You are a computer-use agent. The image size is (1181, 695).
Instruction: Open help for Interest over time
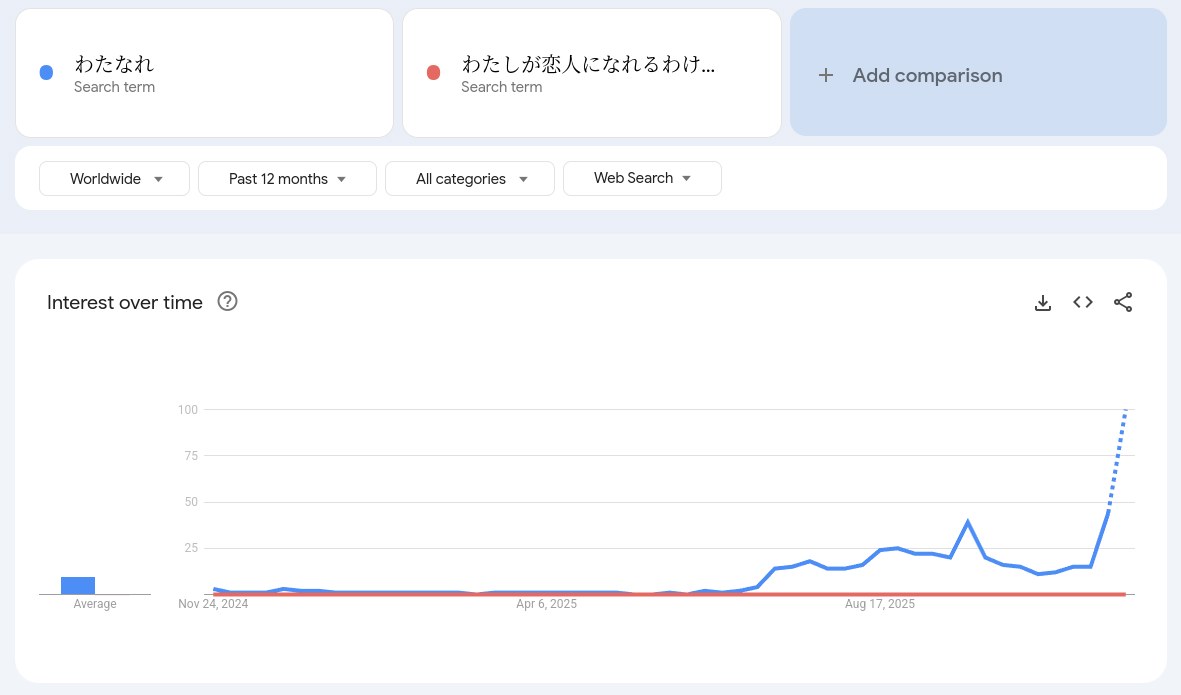227,301
